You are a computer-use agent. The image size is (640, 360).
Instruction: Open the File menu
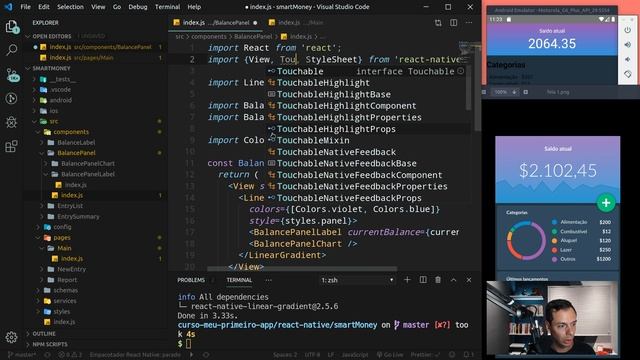[x=25, y=7]
